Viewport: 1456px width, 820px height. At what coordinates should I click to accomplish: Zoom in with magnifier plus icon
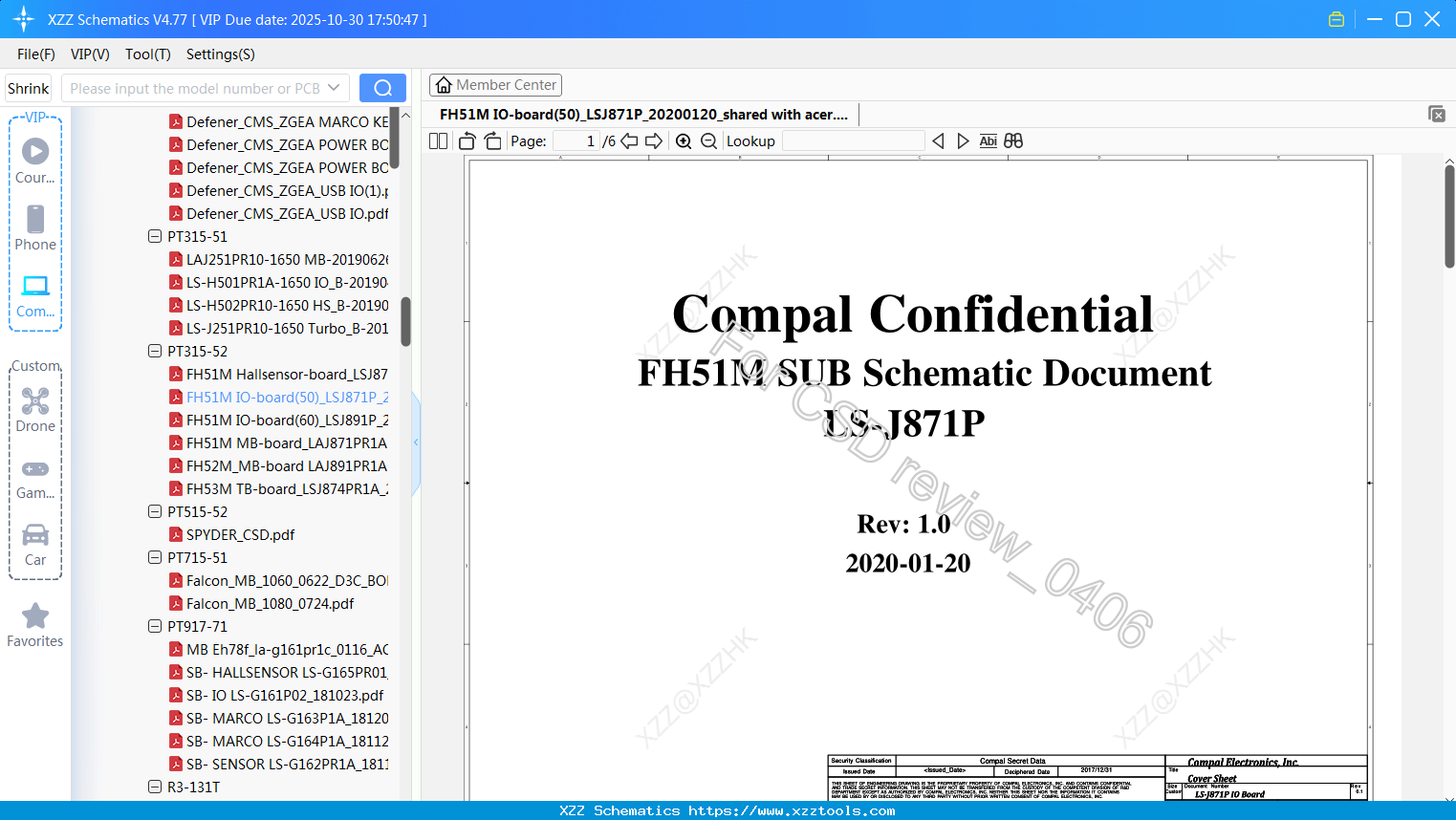click(x=684, y=141)
